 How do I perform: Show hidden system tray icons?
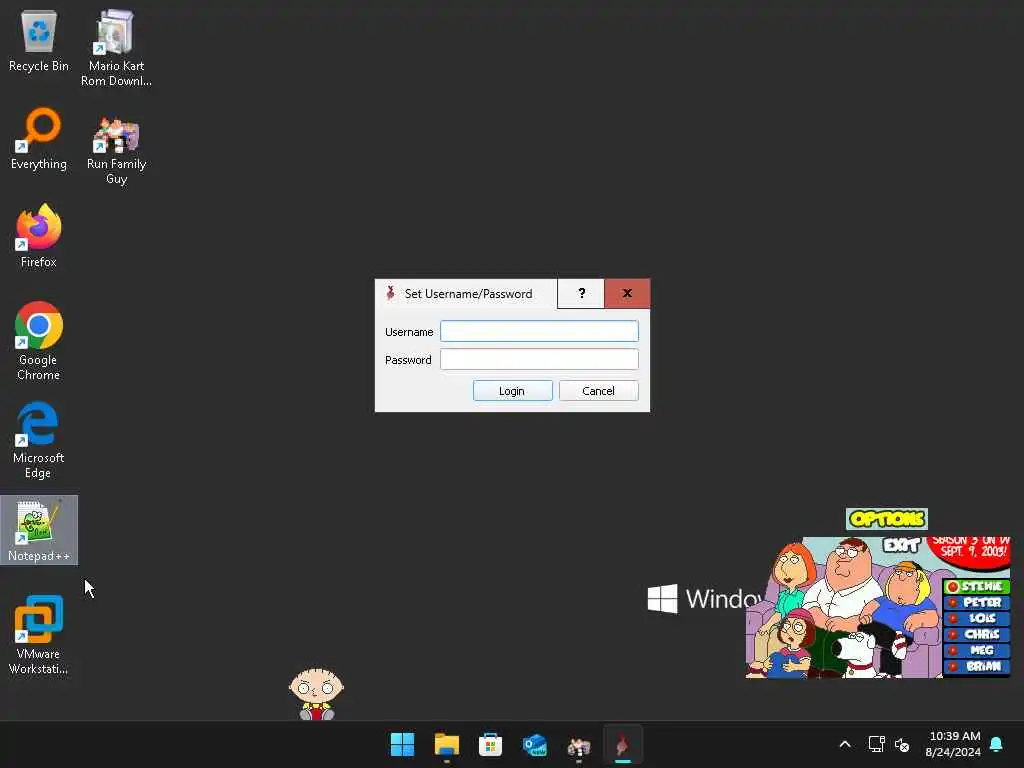tap(844, 744)
